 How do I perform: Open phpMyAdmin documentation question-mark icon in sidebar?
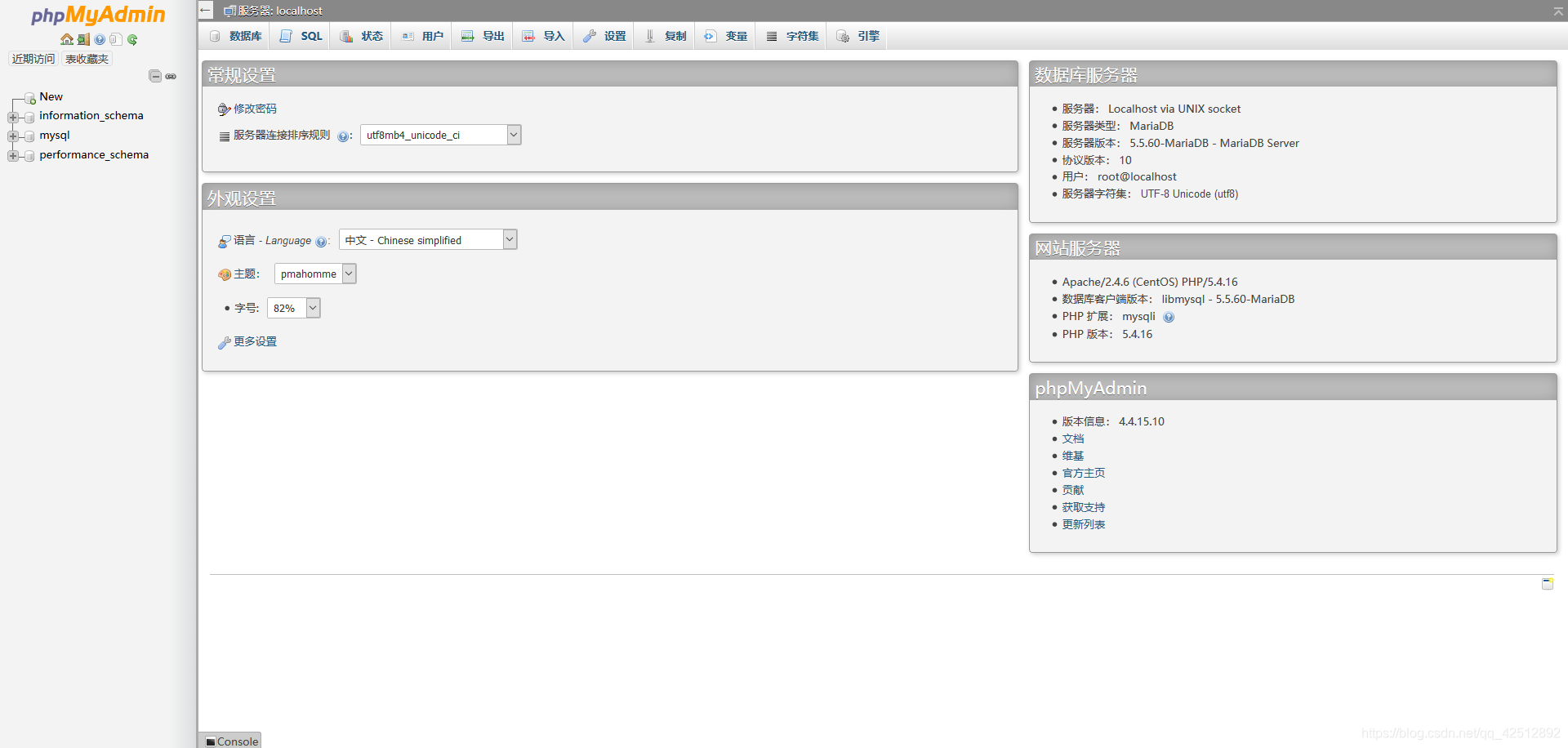click(100, 39)
